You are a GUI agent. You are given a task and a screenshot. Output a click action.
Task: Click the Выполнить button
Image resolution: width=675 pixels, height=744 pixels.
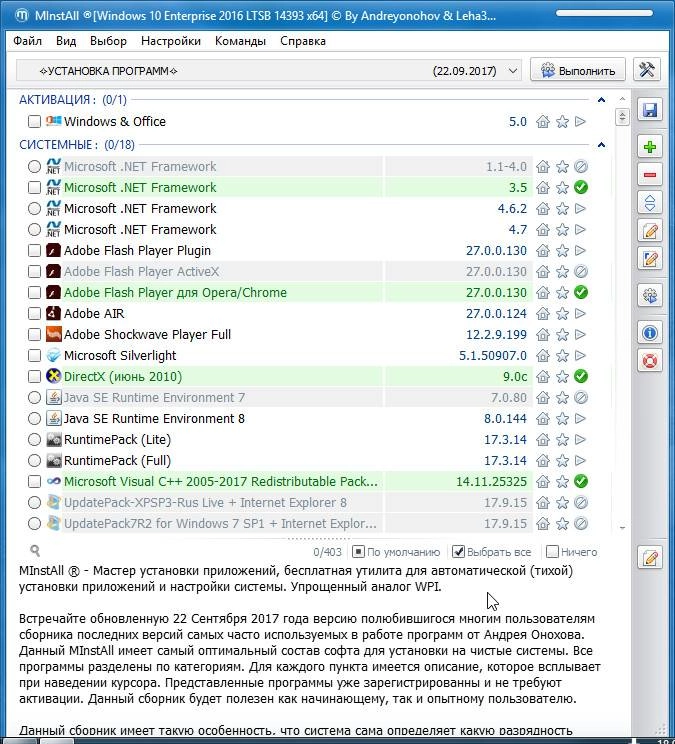tap(578, 70)
